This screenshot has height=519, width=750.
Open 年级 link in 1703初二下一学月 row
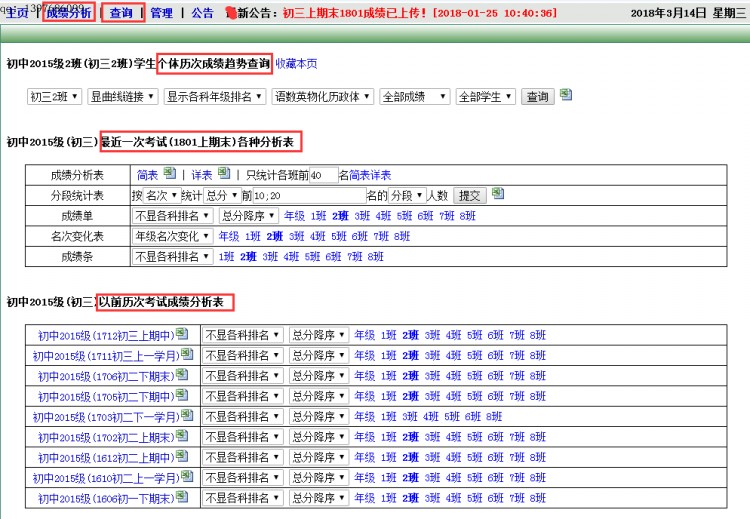364,417
